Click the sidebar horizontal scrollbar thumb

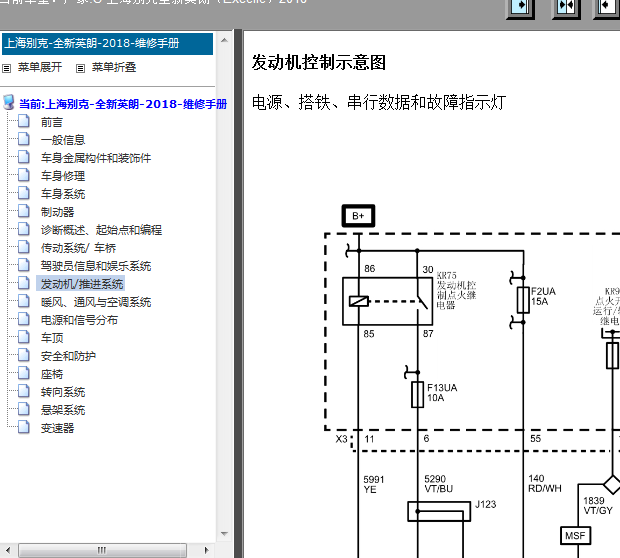[x=102, y=550]
